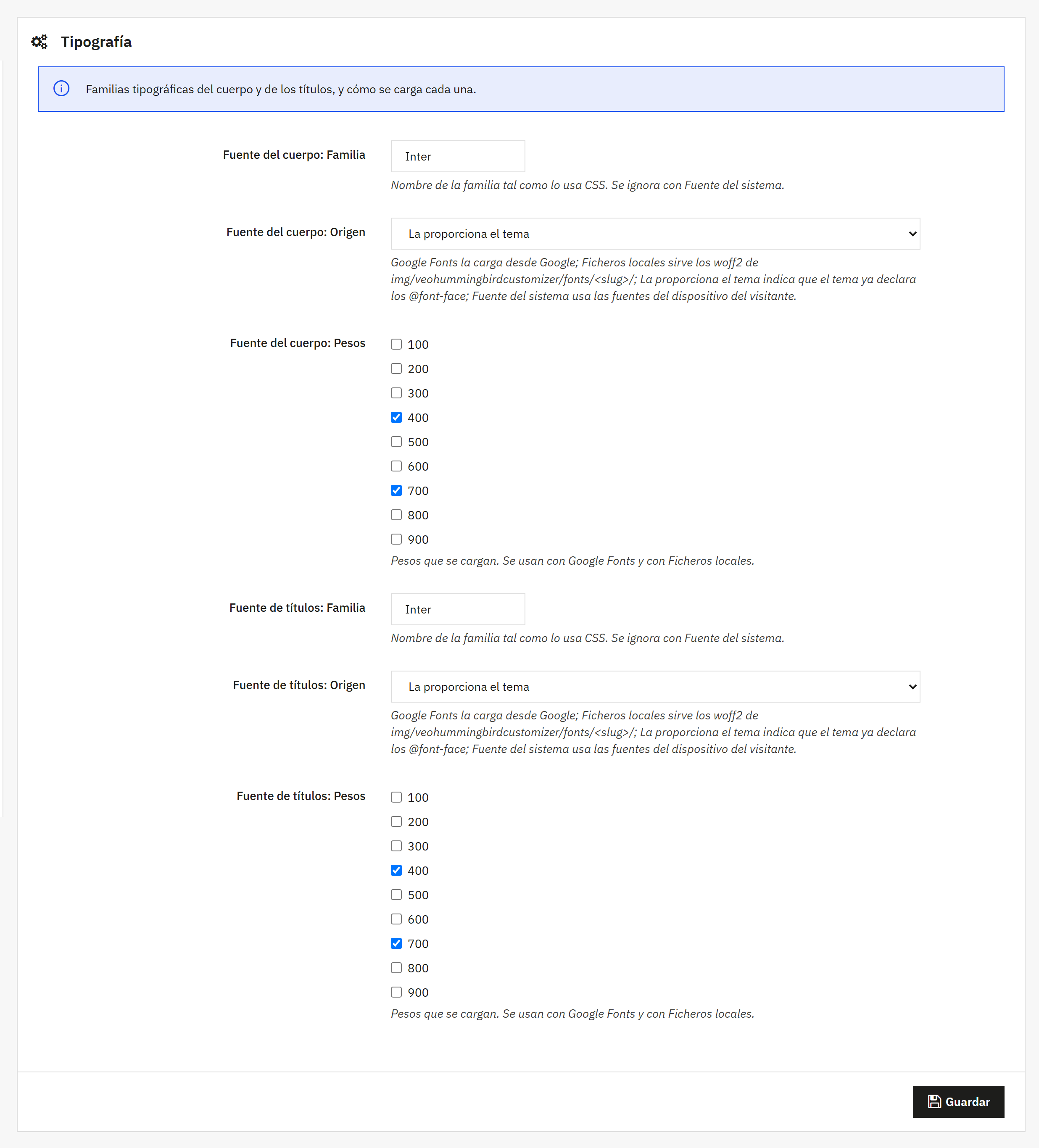Enable the 500 weight for Fuente del cuerpo
The width and height of the screenshot is (1039, 1148).
(396, 442)
